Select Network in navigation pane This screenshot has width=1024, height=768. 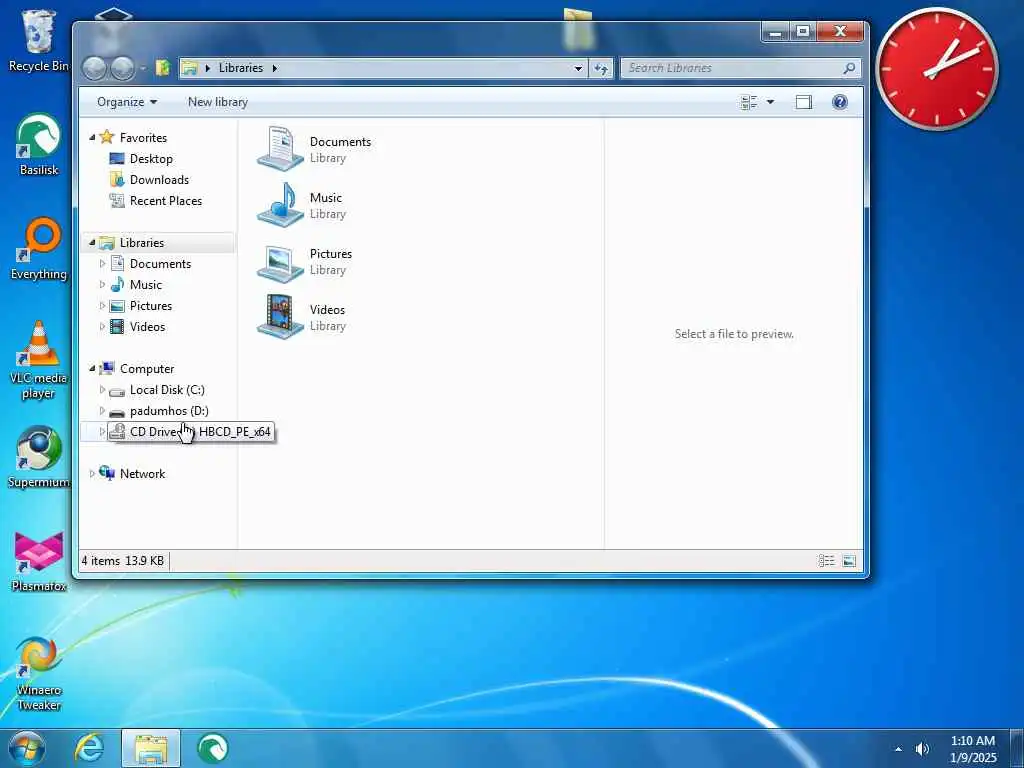(x=142, y=474)
